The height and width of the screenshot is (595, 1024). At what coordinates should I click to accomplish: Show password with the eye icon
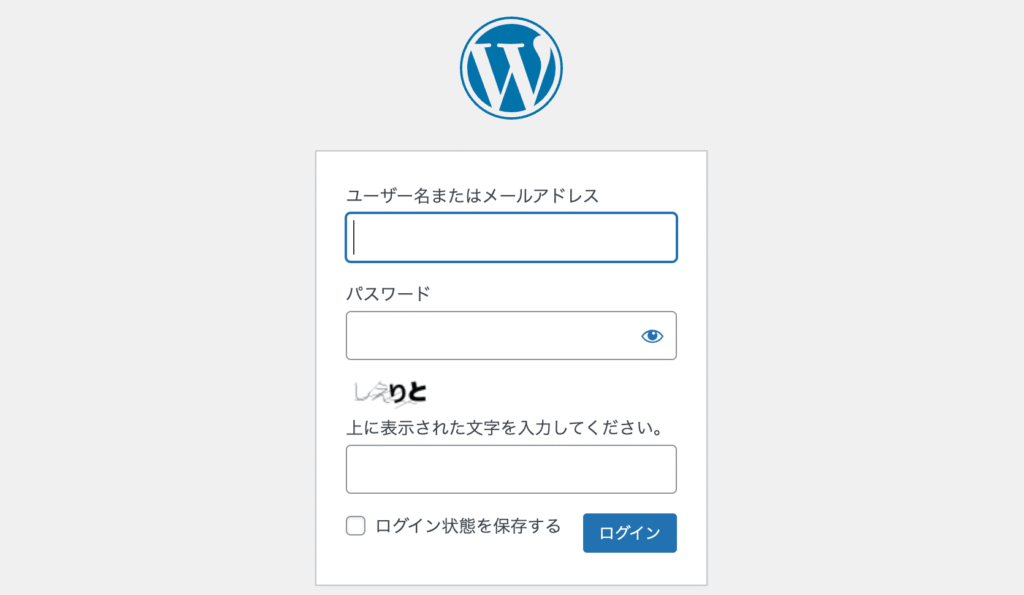pyautogui.click(x=652, y=336)
